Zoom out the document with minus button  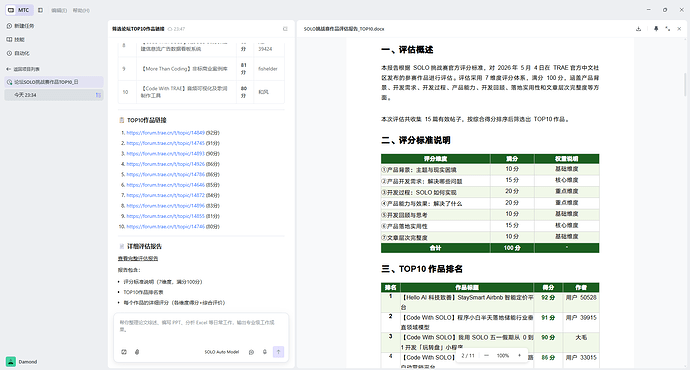pyautogui.click(x=486, y=355)
